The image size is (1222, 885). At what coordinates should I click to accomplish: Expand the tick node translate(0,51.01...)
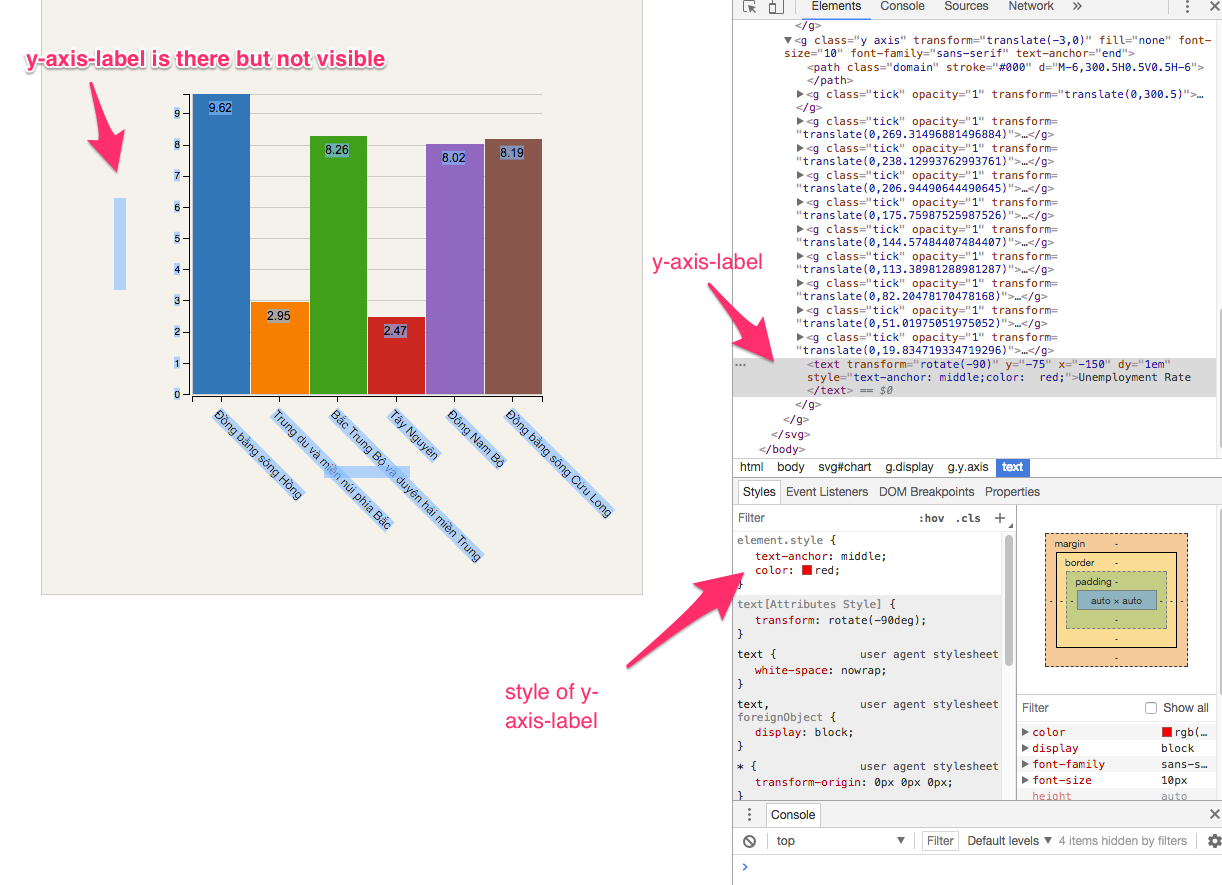pyautogui.click(x=801, y=310)
